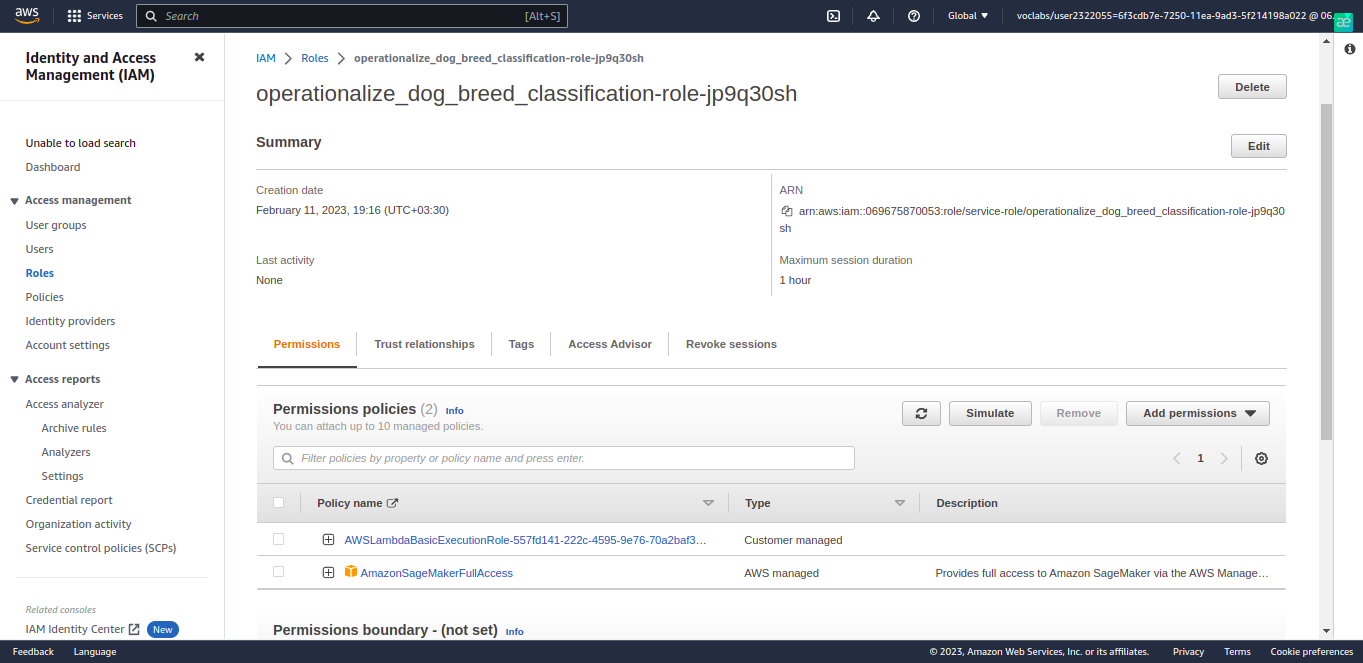
Task: Go to next policies page arrow
Action: [1224, 458]
